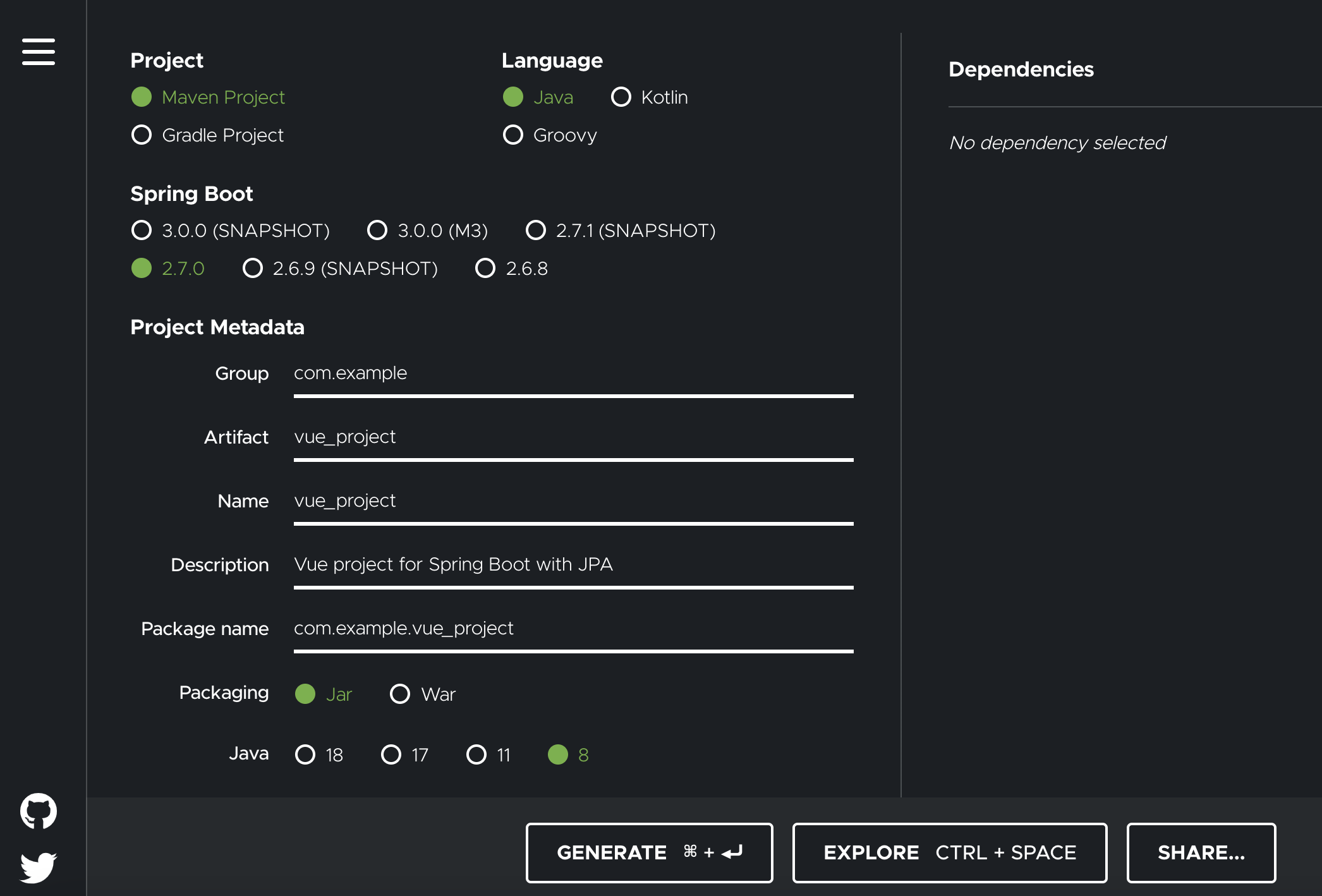
Task: Click 'No dependency selected' text
Action: click(x=1058, y=143)
